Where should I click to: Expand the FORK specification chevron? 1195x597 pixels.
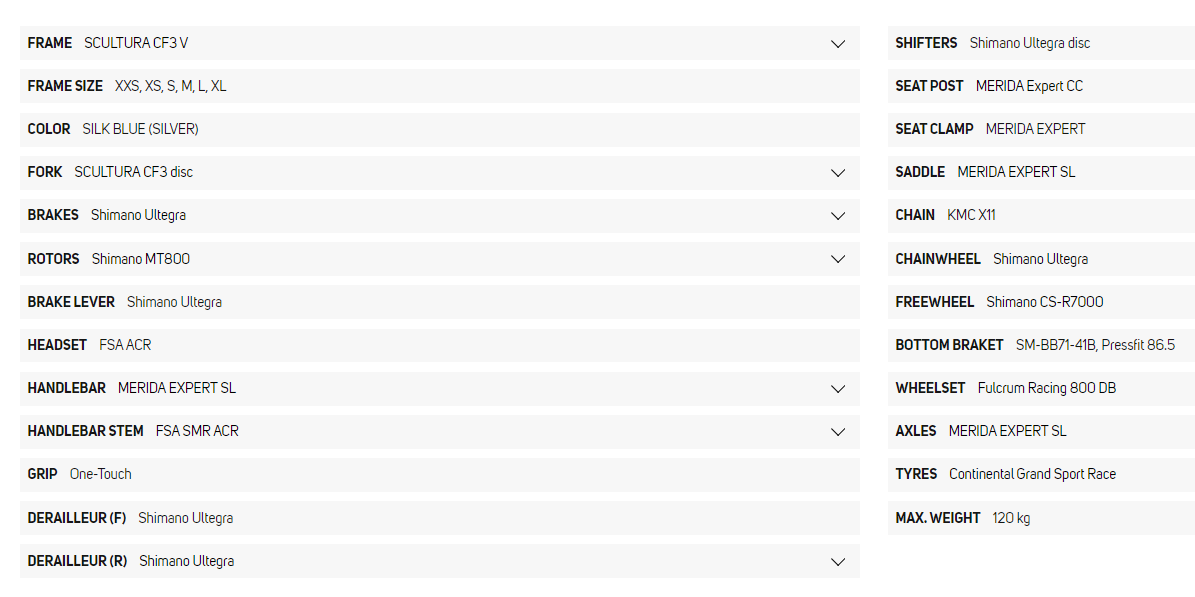point(838,173)
